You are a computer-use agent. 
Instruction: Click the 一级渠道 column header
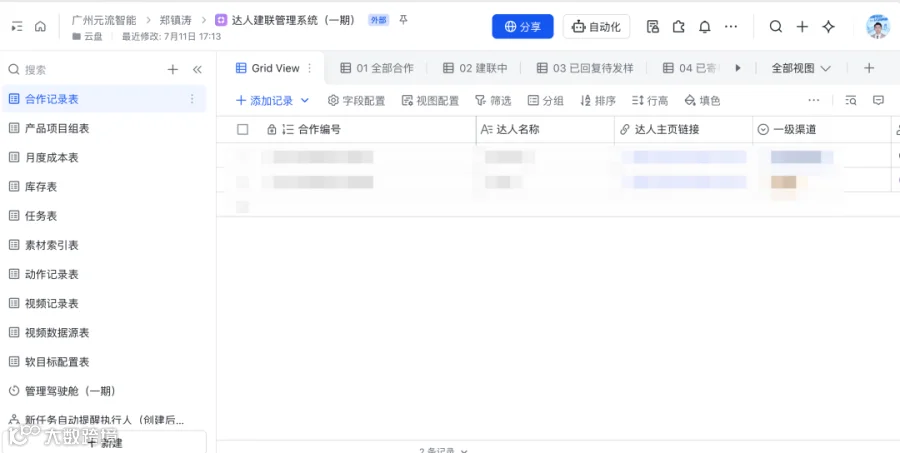click(821, 130)
